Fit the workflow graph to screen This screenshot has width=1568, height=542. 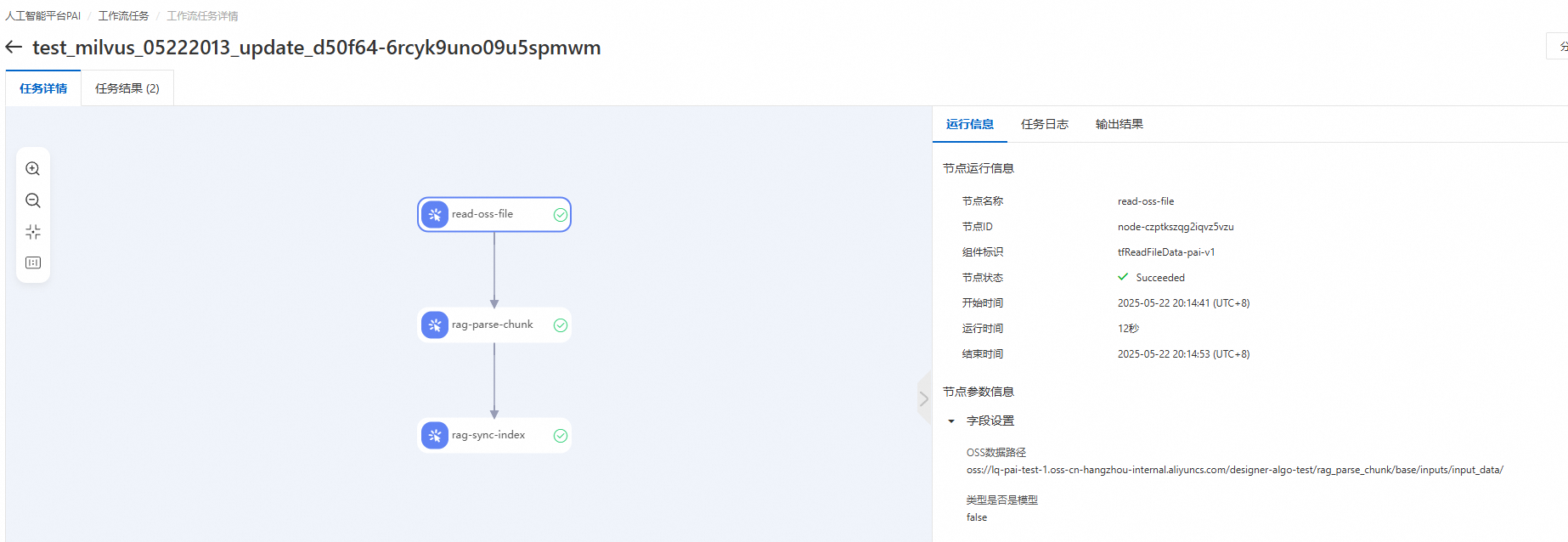(x=33, y=232)
